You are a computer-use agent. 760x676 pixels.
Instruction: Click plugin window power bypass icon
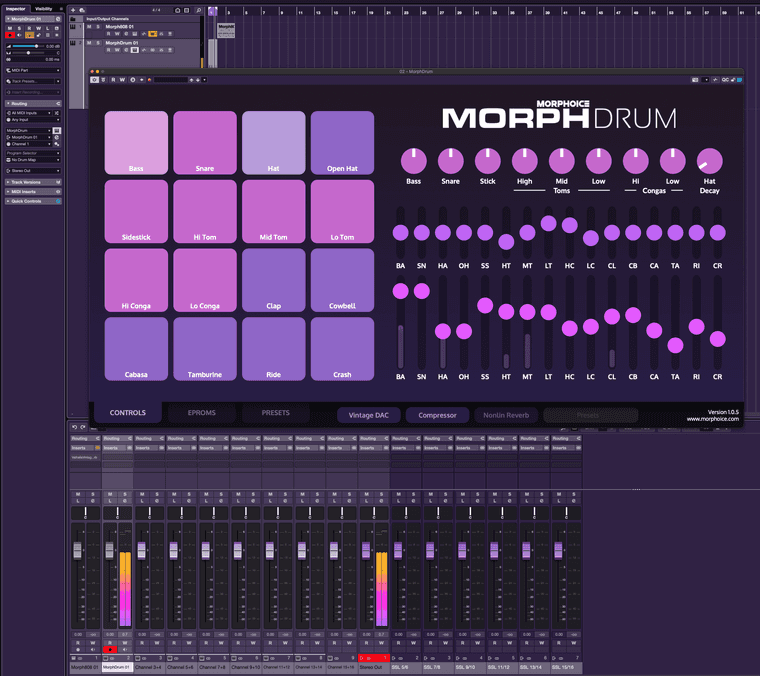(95, 80)
